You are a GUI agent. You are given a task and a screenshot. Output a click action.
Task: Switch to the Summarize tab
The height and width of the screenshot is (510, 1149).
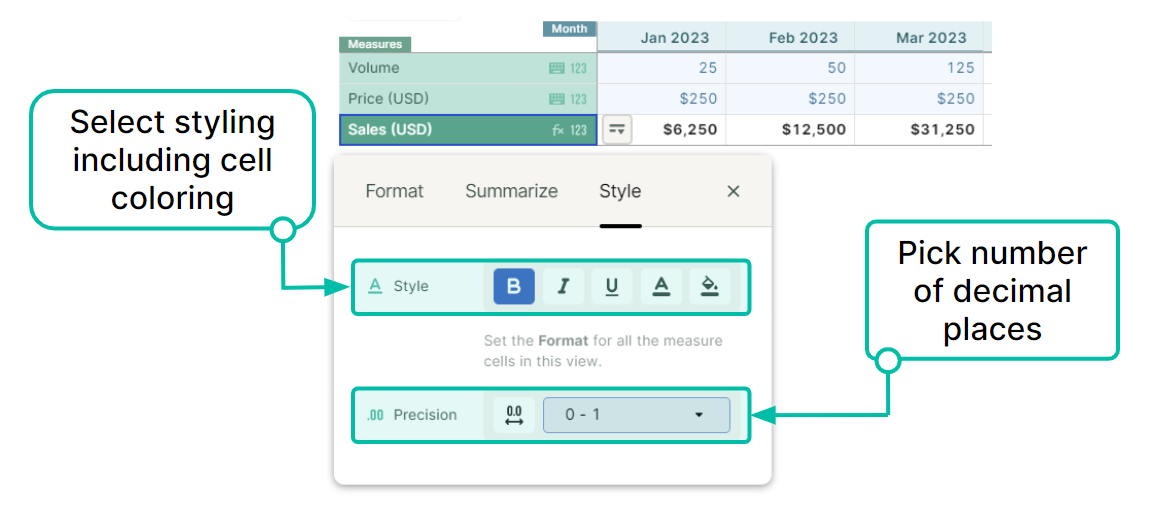[511, 191]
